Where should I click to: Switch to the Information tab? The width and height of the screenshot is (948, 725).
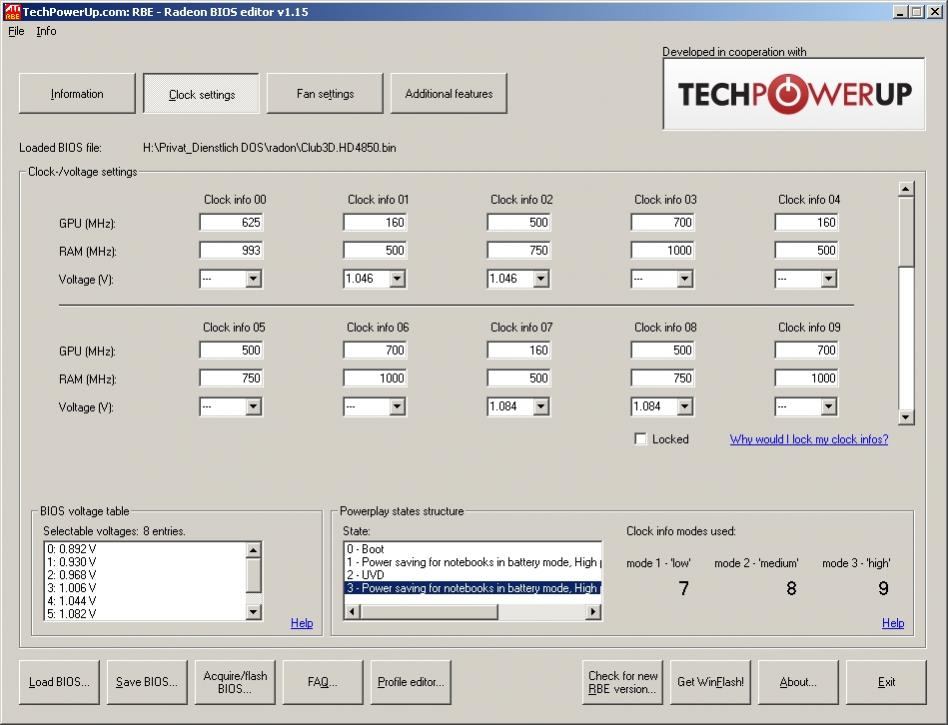77,94
